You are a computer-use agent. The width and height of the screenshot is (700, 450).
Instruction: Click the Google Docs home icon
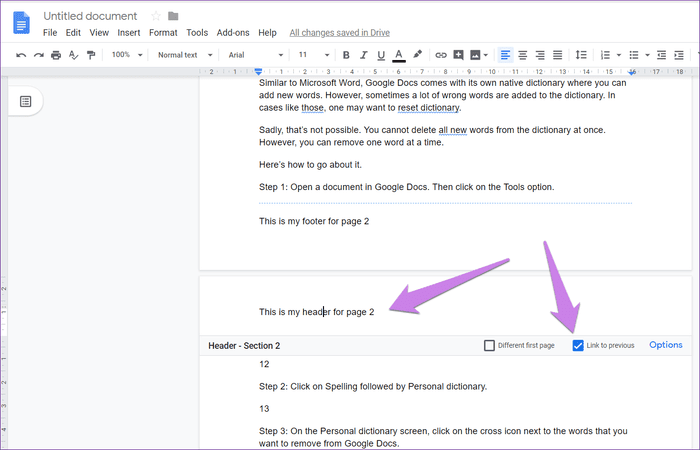pos(21,22)
